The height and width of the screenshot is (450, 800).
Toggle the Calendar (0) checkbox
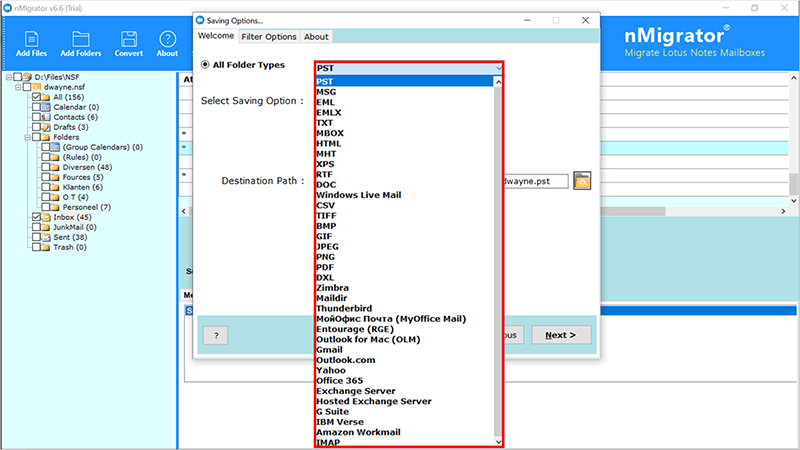(37, 107)
